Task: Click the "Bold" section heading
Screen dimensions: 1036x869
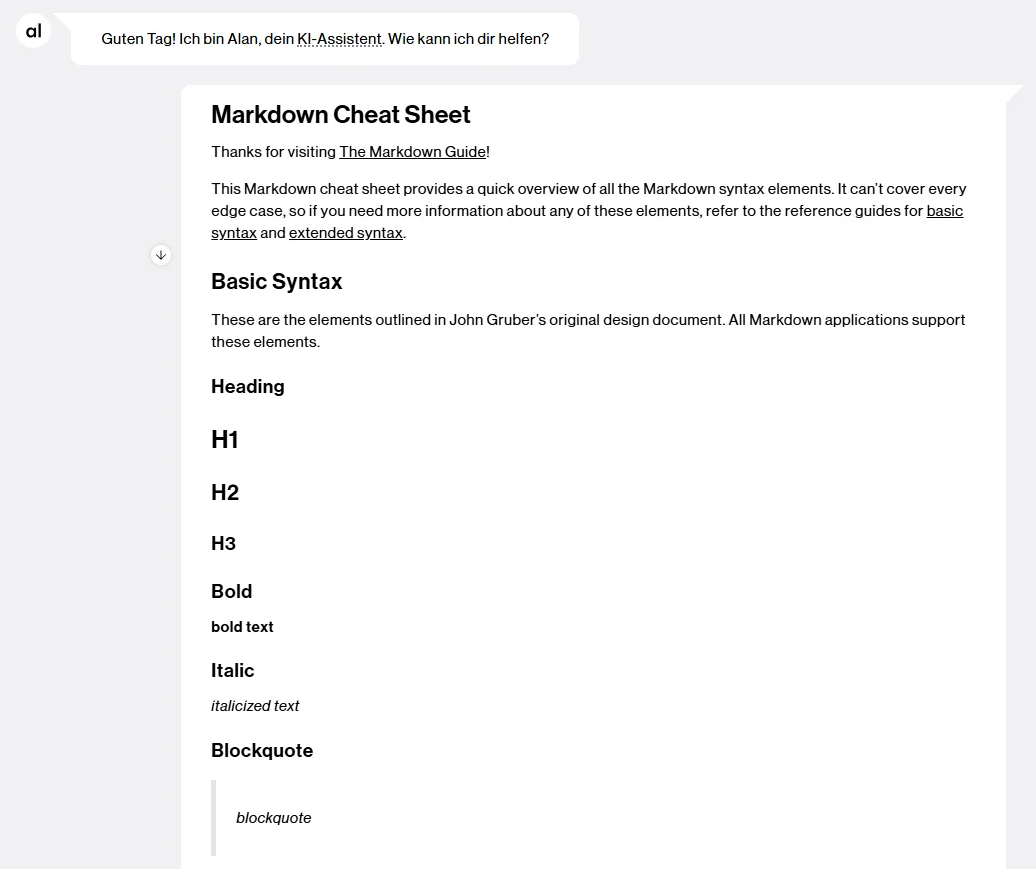Action: (x=231, y=591)
